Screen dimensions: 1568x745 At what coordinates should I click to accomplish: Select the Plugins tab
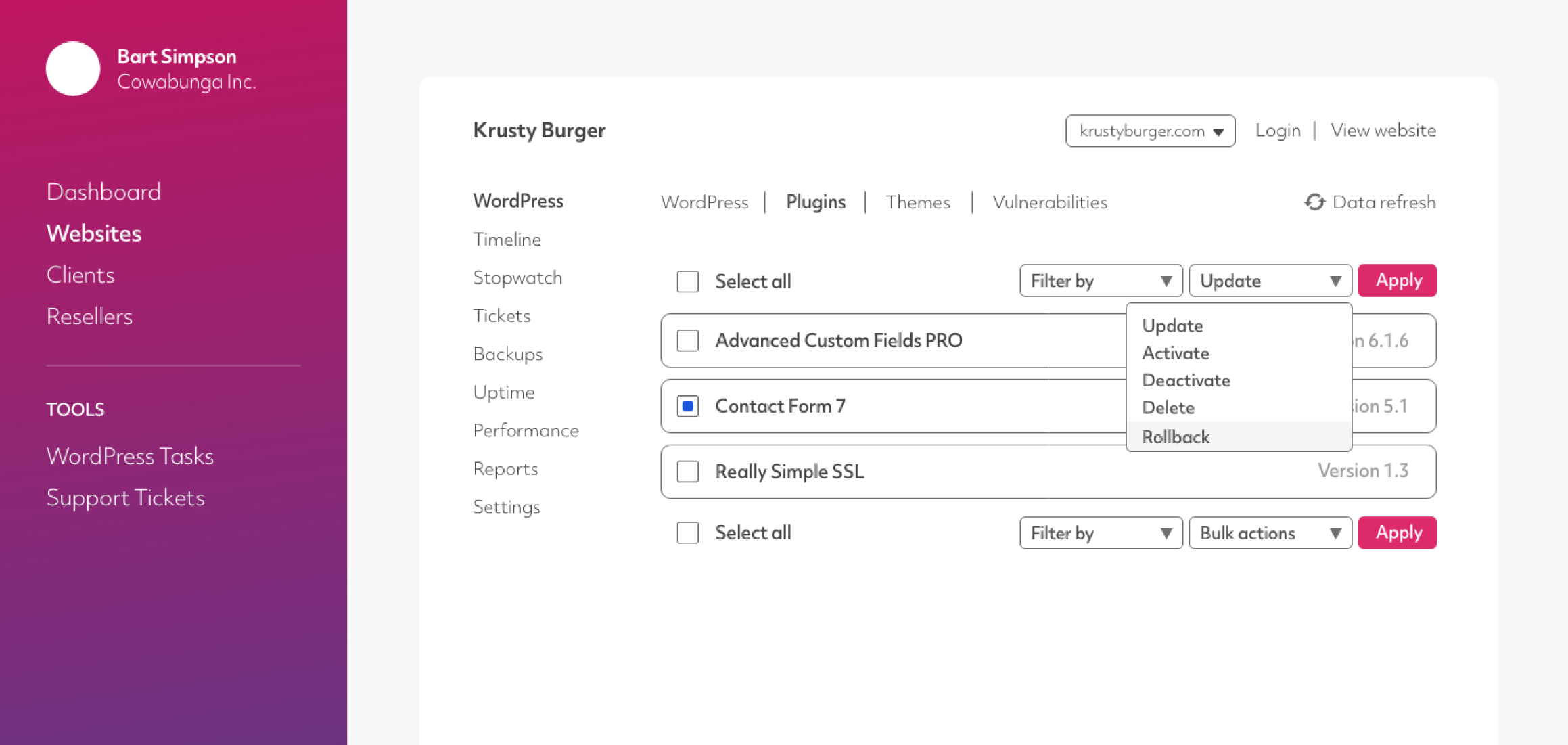(x=816, y=202)
